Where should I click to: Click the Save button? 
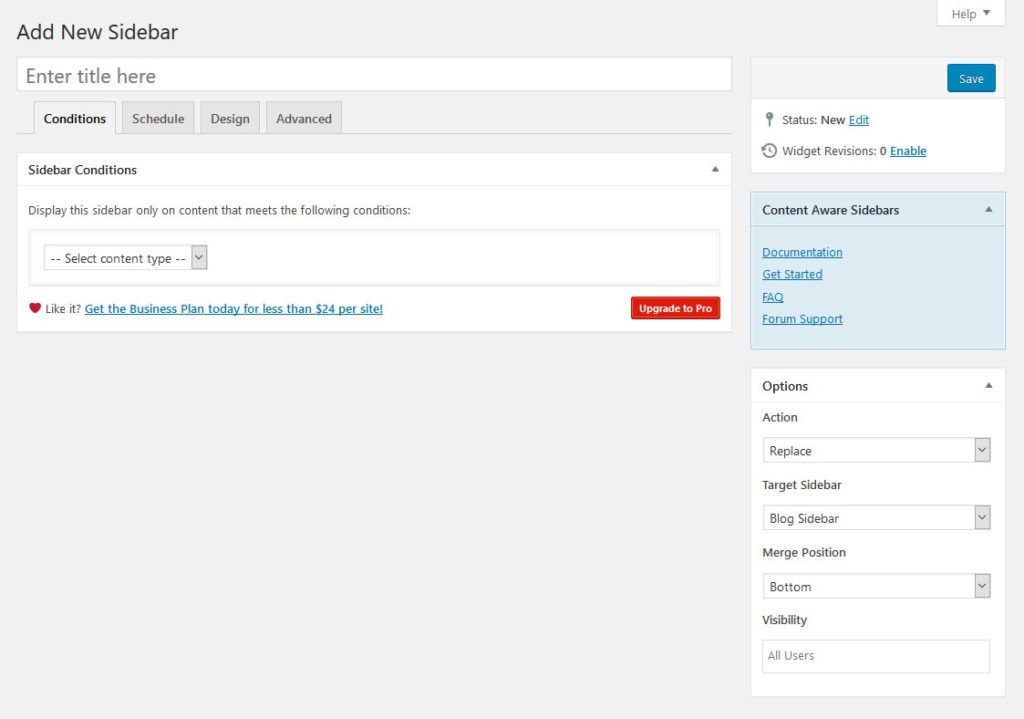(x=970, y=77)
